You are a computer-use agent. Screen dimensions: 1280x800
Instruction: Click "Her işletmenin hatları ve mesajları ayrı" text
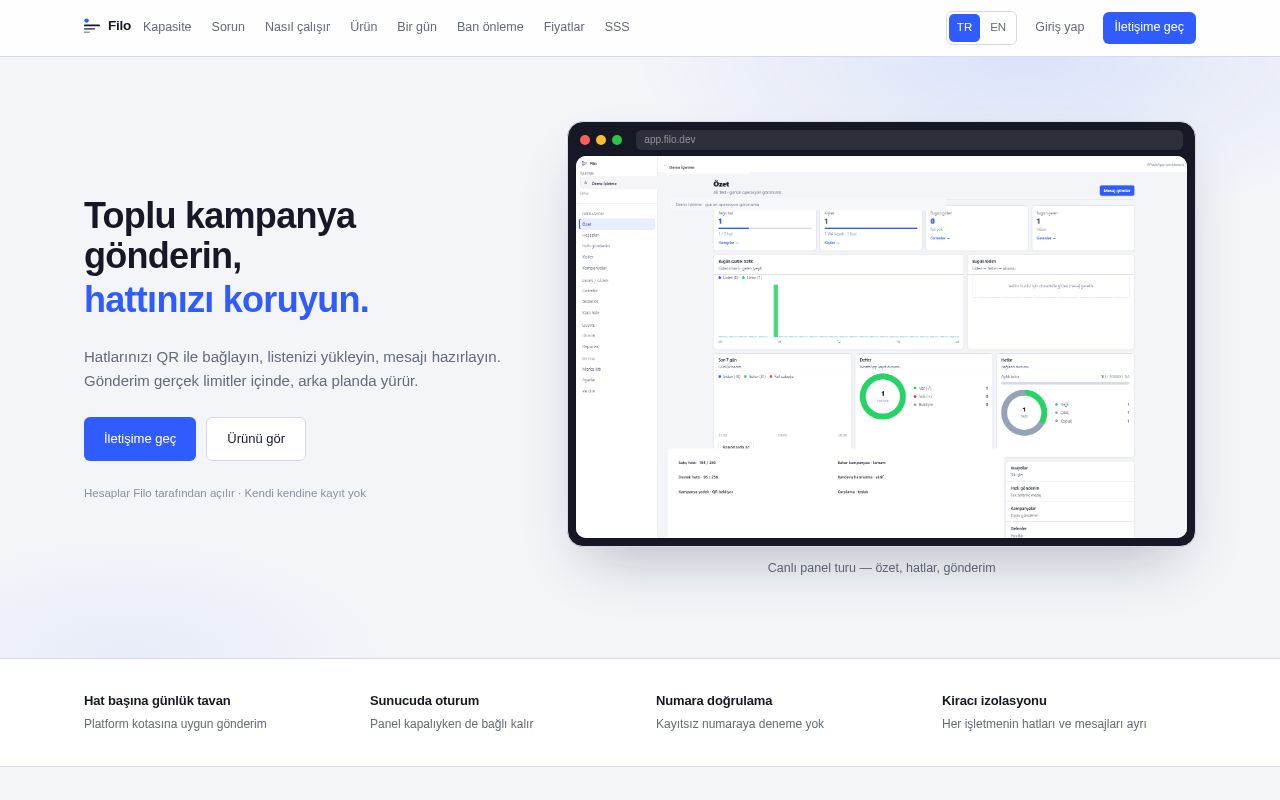(1044, 724)
